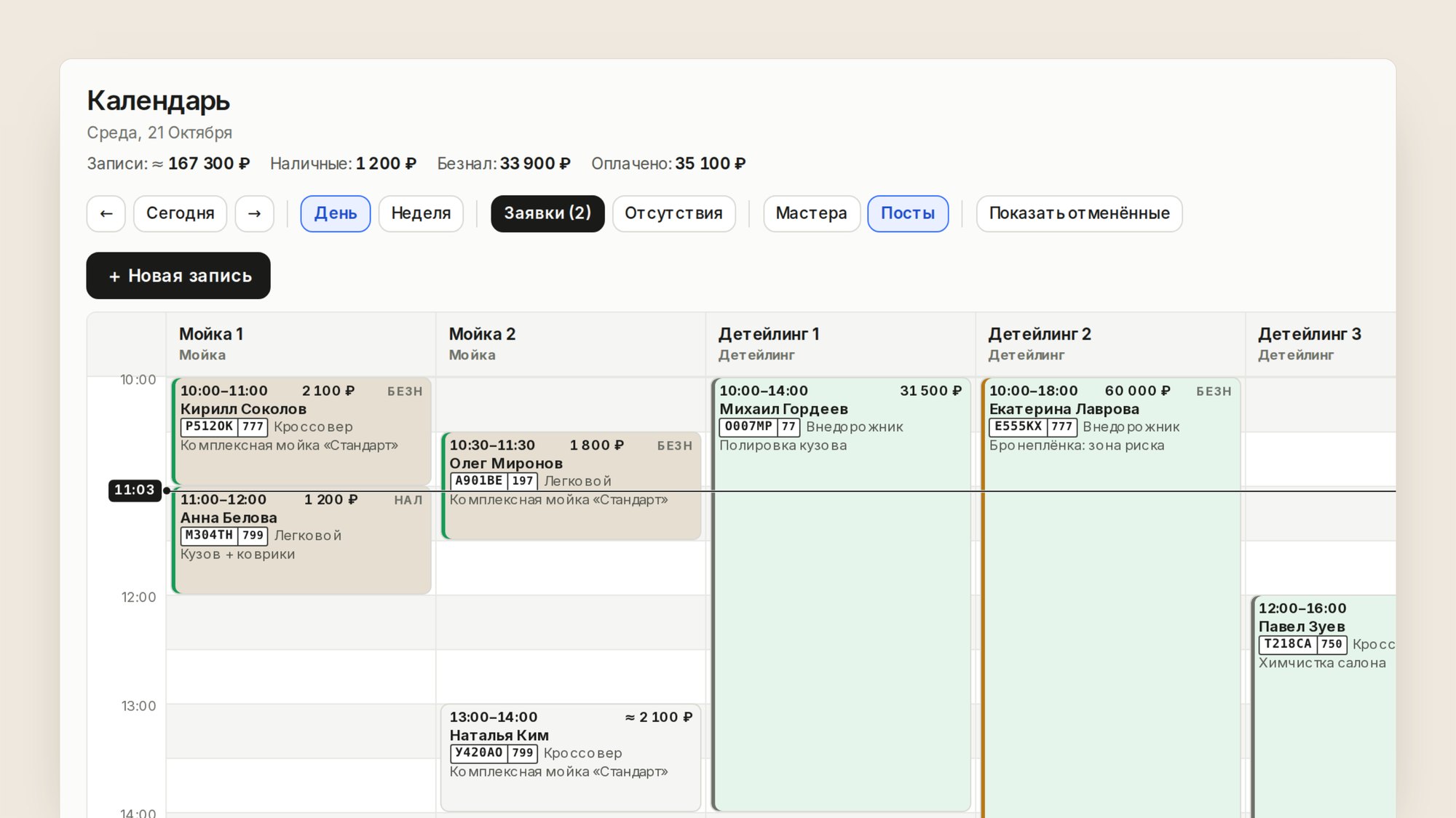Click license plate У420АО 799
The image size is (1456, 818).
tap(494, 753)
